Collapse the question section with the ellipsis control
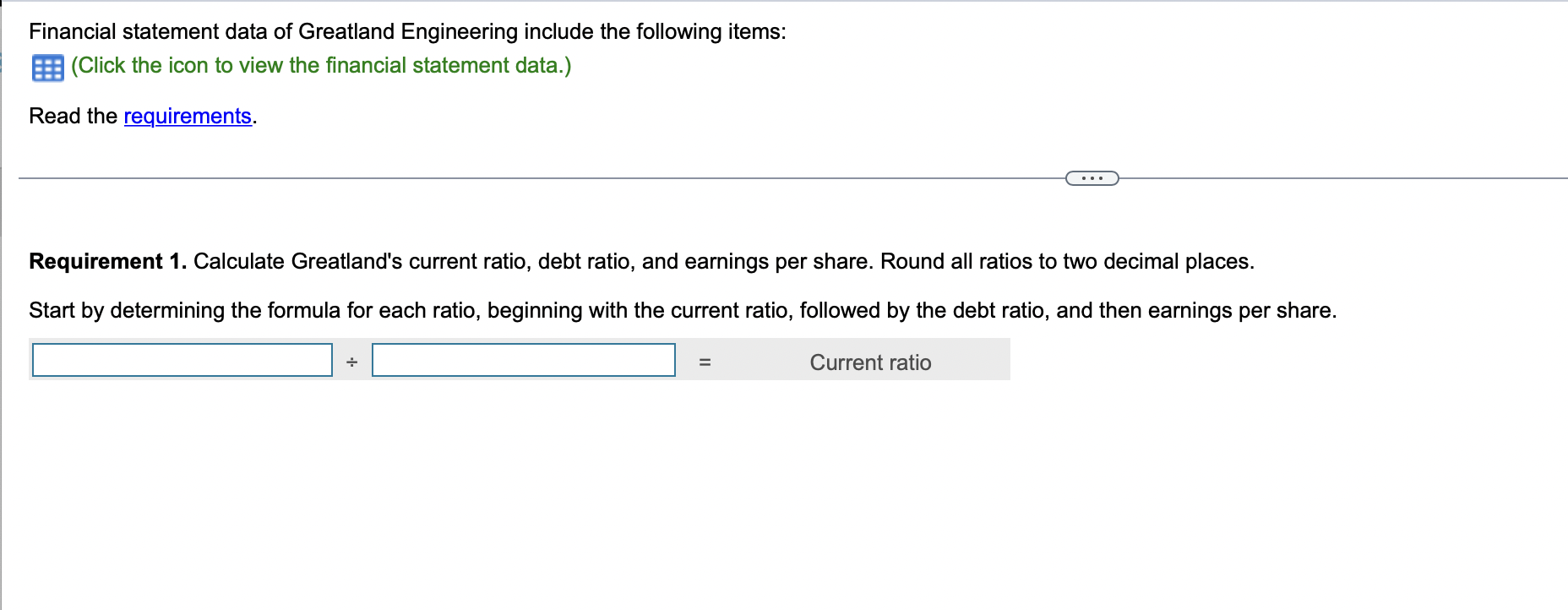The width and height of the screenshot is (1568, 610). [x=1092, y=177]
